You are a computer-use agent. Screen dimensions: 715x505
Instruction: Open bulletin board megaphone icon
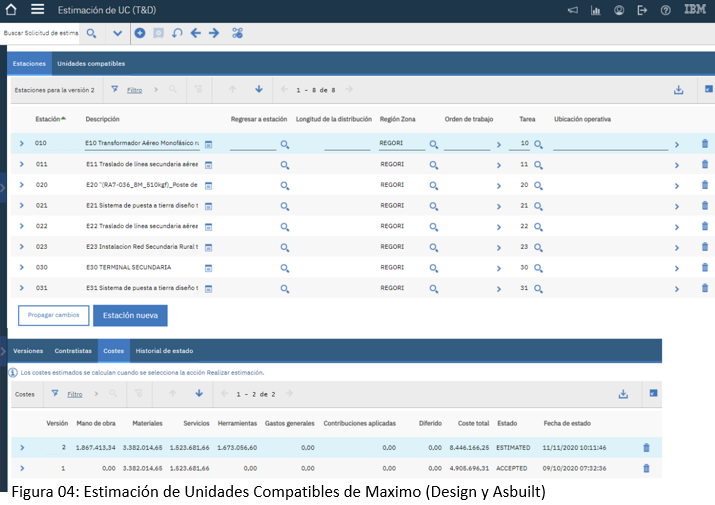[x=573, y=10]
